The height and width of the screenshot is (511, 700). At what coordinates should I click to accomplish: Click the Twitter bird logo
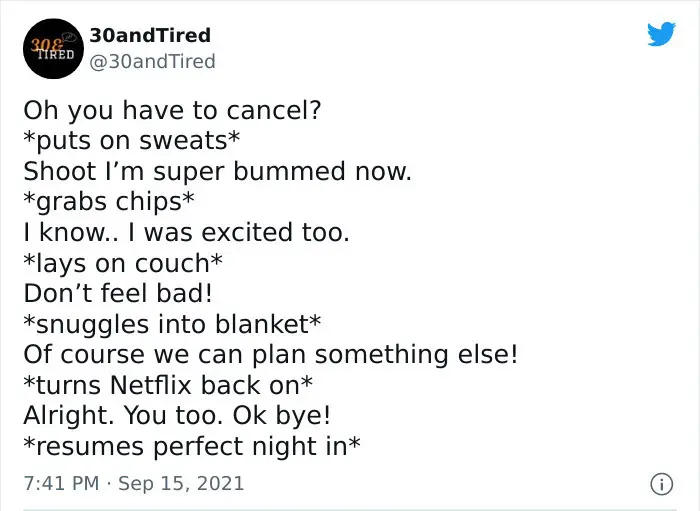pos(661,33)
